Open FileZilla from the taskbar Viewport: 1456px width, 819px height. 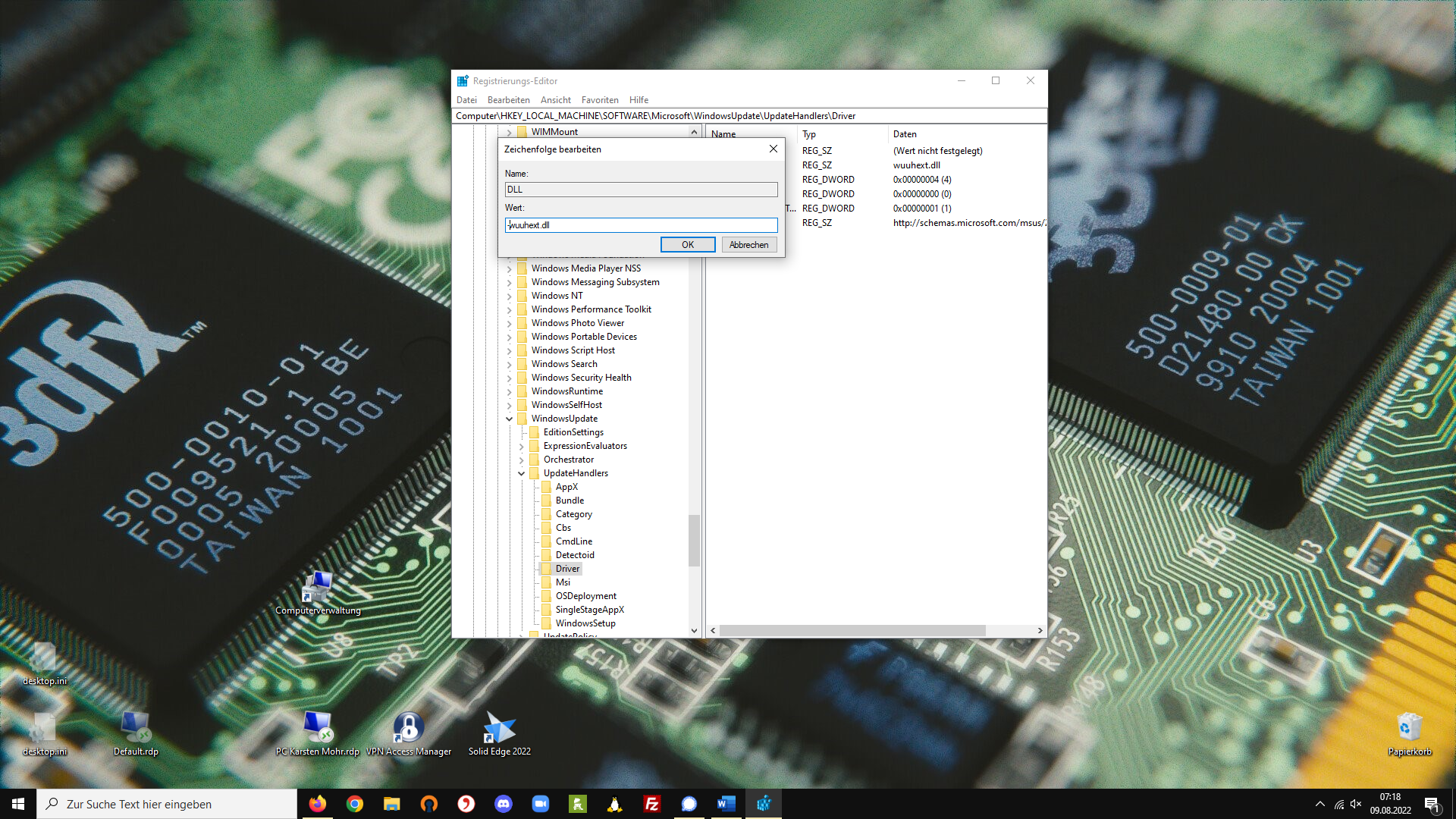click(651, 804)
